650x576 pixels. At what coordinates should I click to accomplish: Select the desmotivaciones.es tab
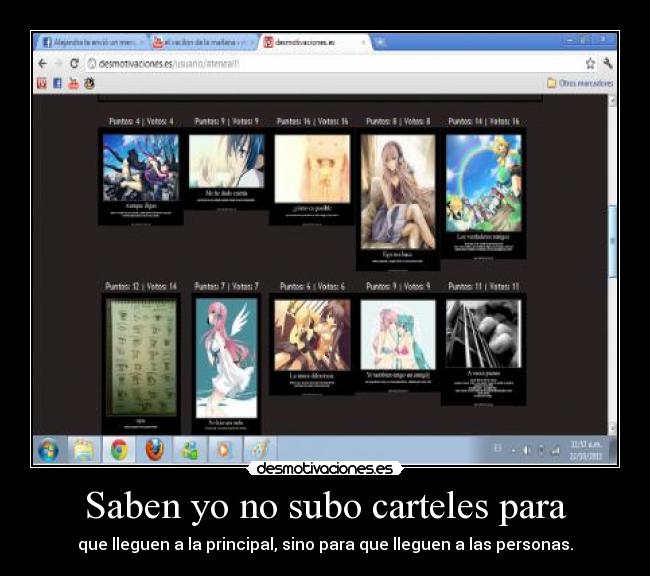pyautogui.click(x=313, y=42)
